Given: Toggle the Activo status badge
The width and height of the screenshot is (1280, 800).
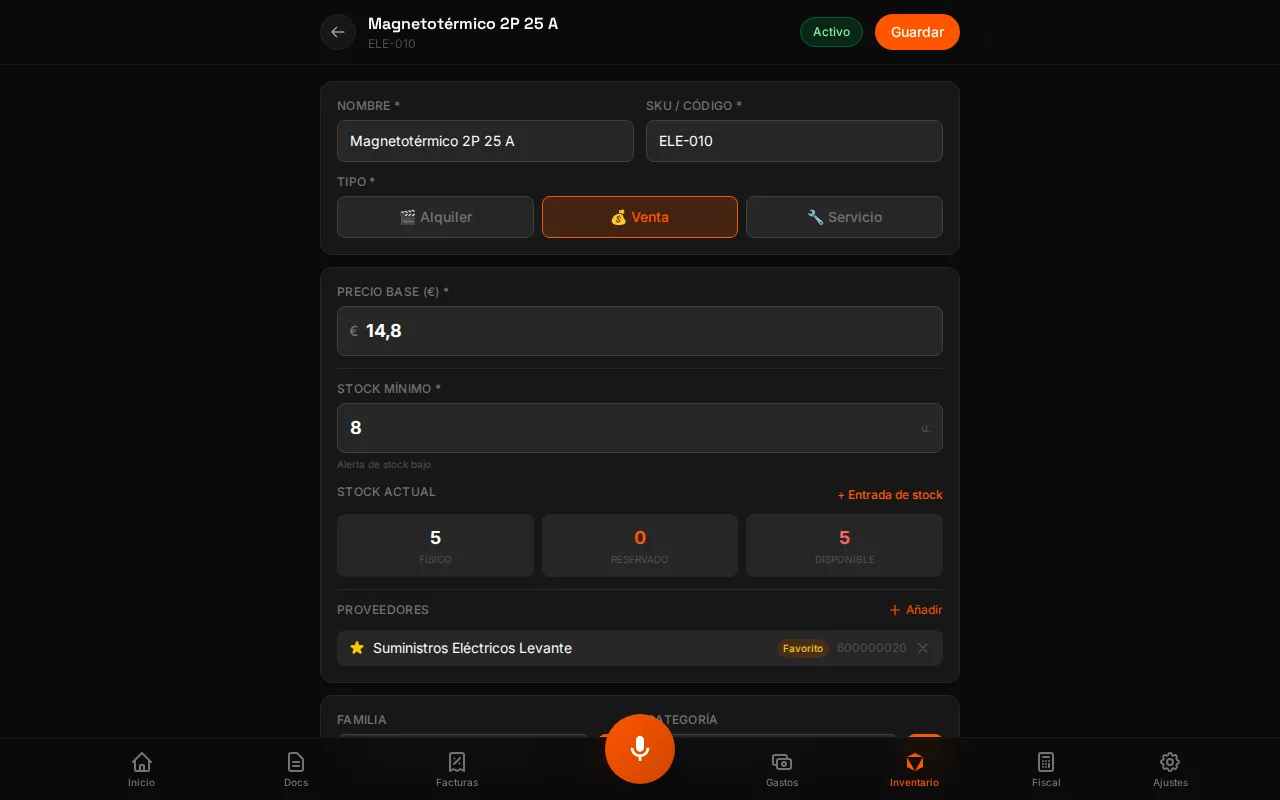Looking at the screenshot, I should [x=831, y=32].
